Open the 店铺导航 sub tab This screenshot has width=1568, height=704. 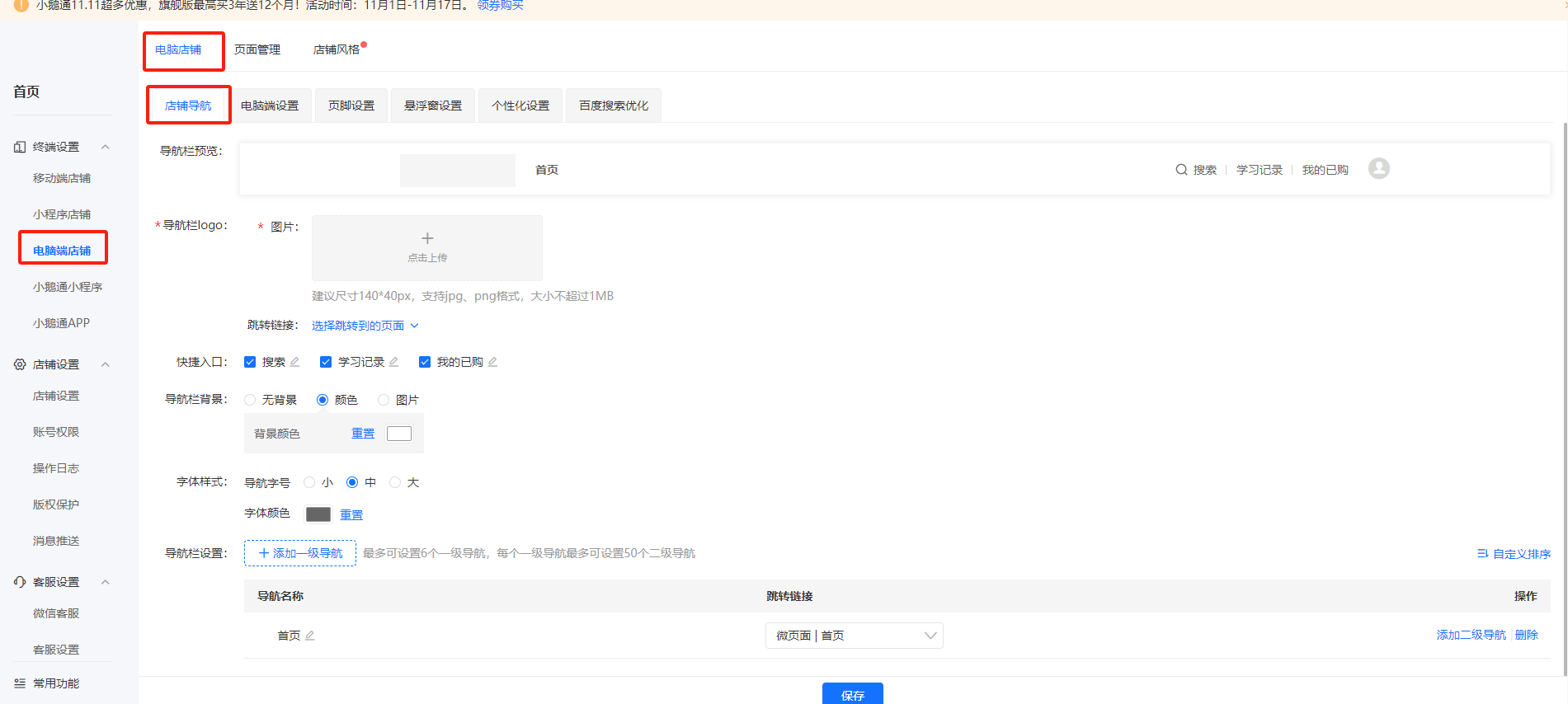click(188, 106)
